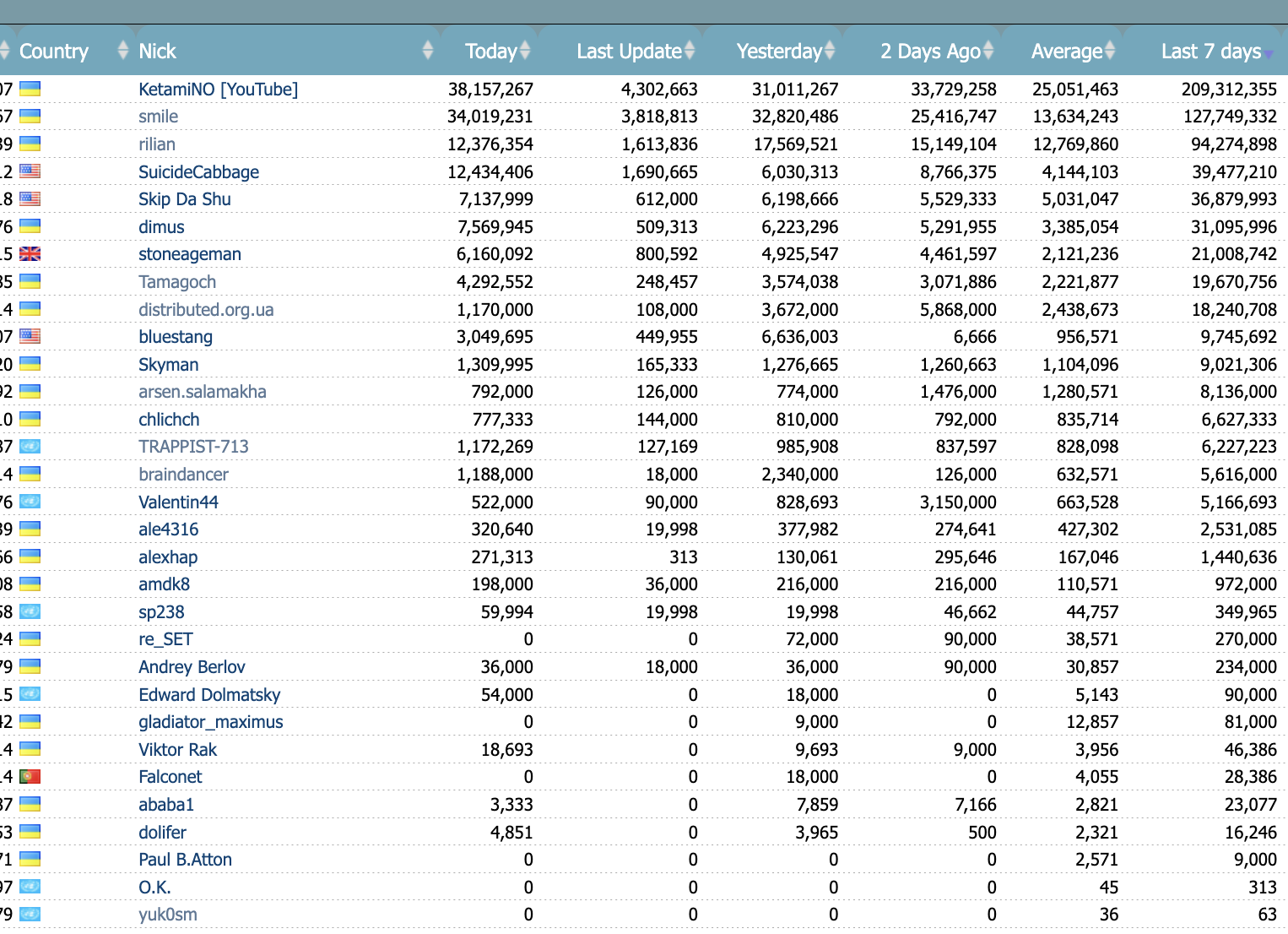Click the Today value 271,313
Image resolution: width=1288 pixels, height=934 pixels.
(x=502, y=557)
